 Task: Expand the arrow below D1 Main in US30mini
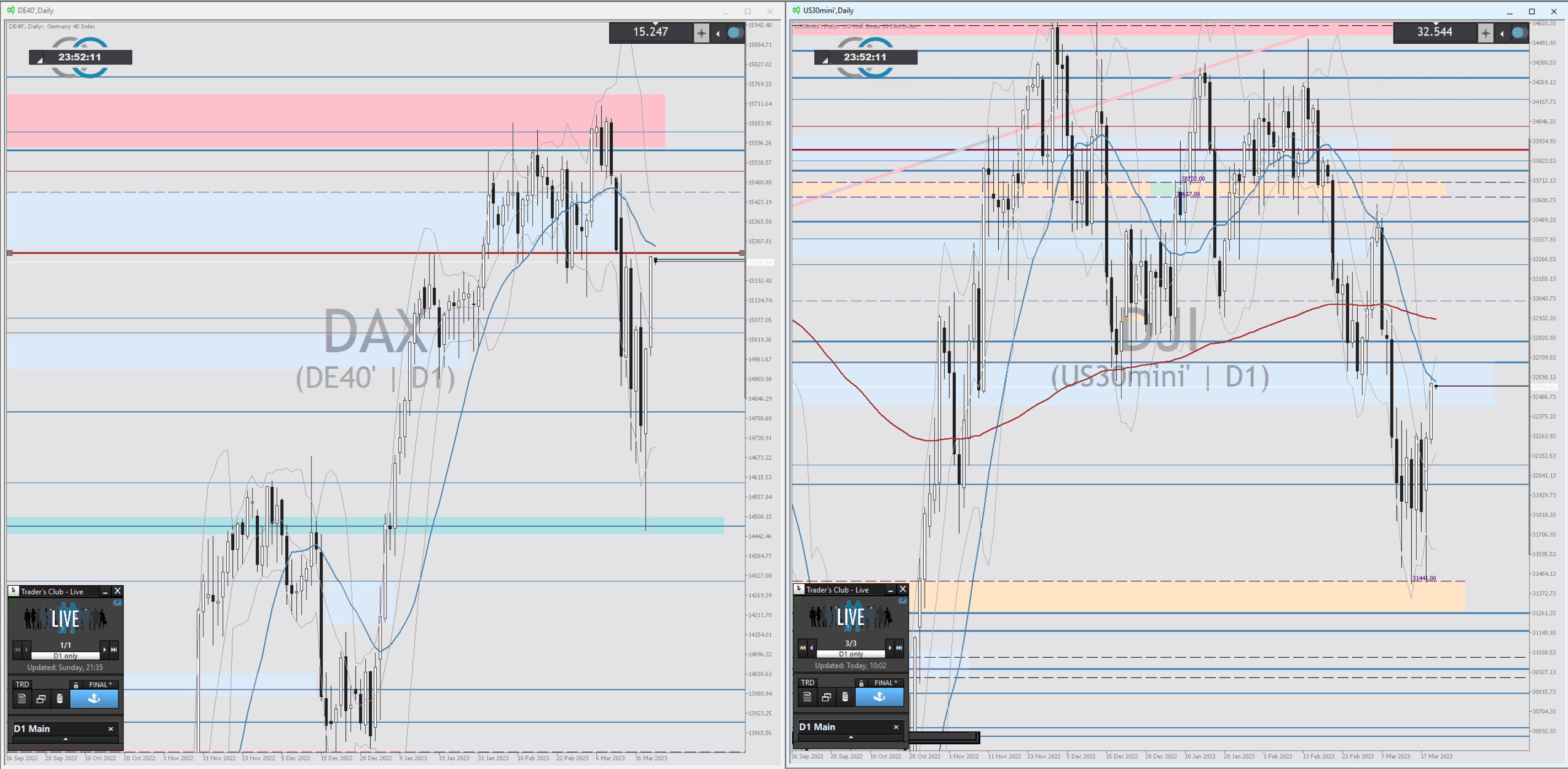851,737
